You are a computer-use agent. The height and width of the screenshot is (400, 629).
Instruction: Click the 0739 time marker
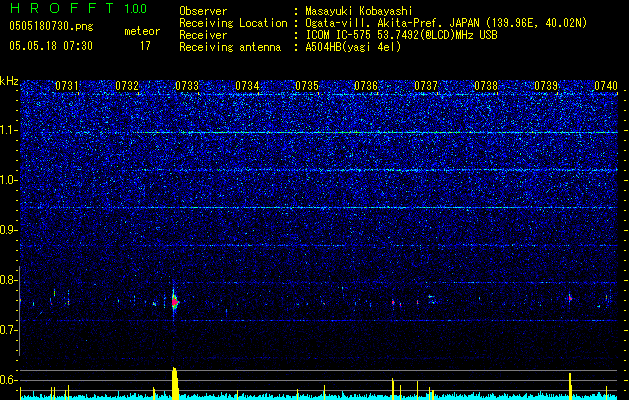tap(546, 85)
